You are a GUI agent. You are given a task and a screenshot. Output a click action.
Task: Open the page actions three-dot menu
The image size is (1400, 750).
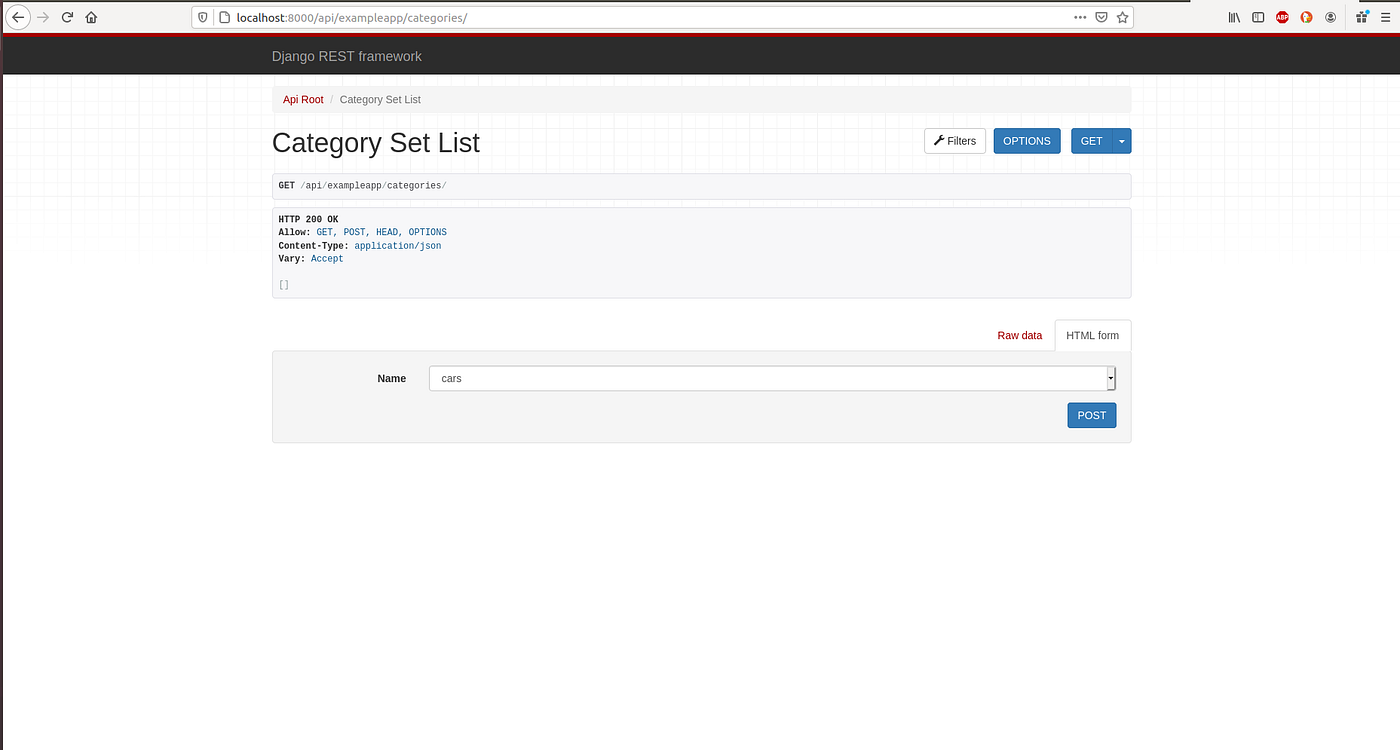[1079, 17]
